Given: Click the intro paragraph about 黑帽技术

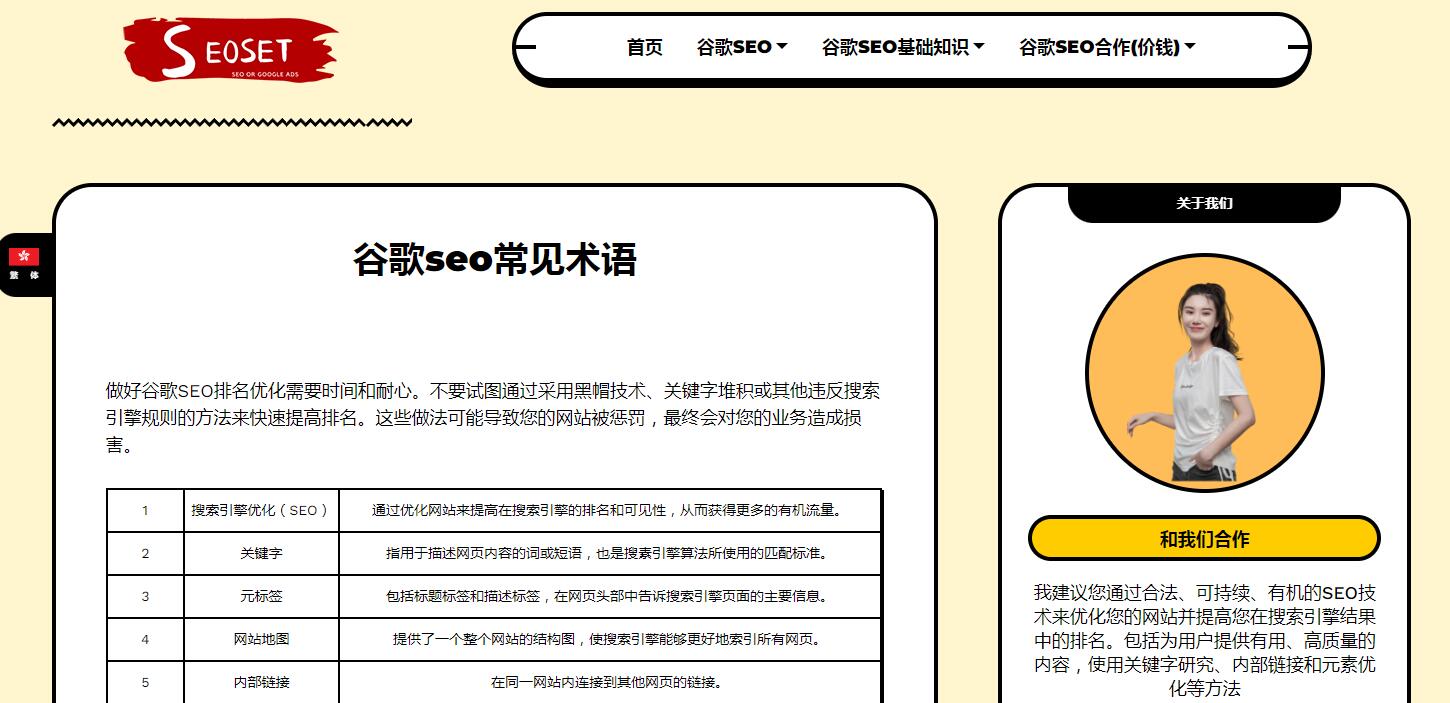Looking at the screenshot, I should (493, 418).
